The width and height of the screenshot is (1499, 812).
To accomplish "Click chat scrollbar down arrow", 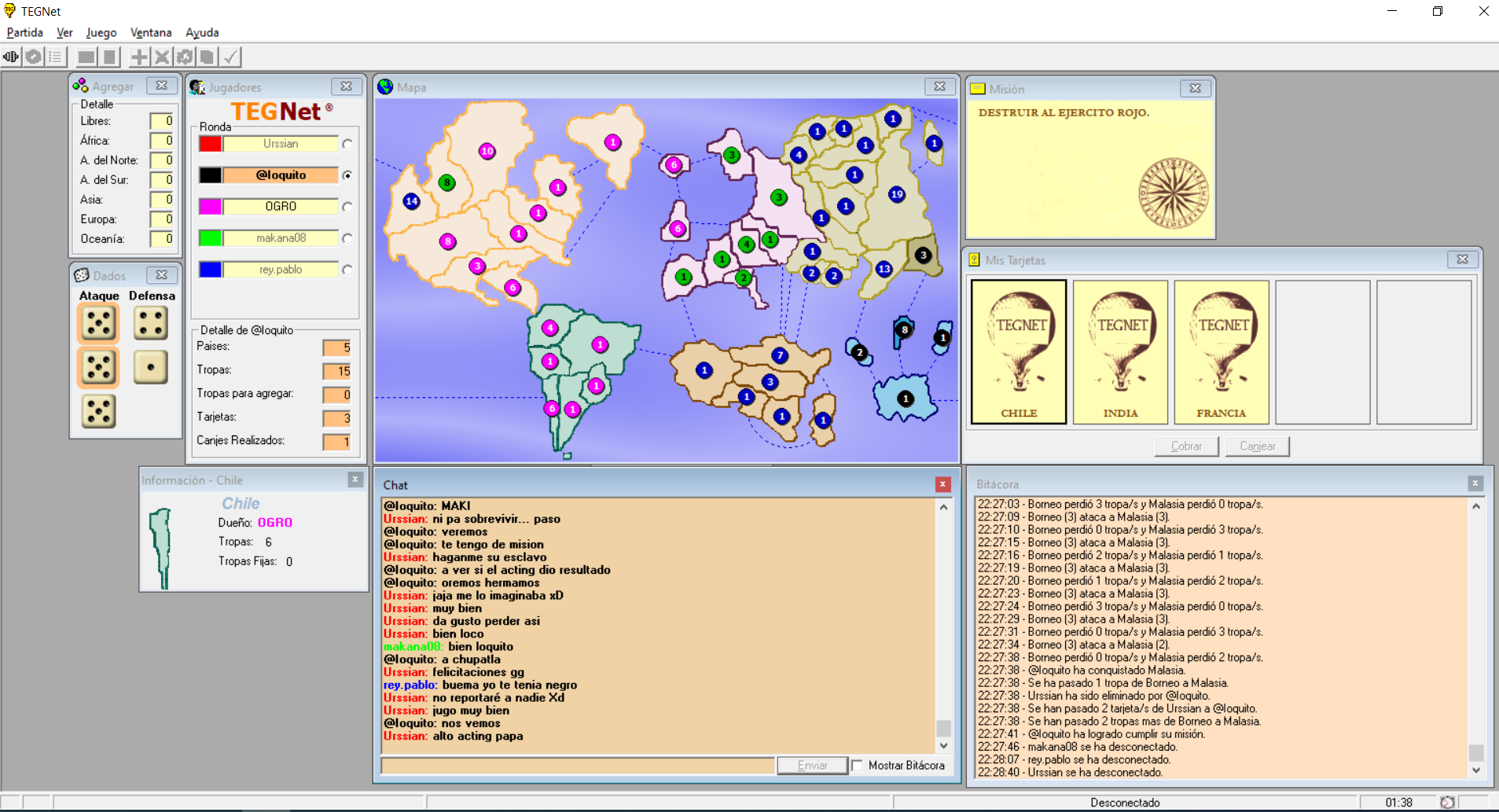I will tap(943, 745).
